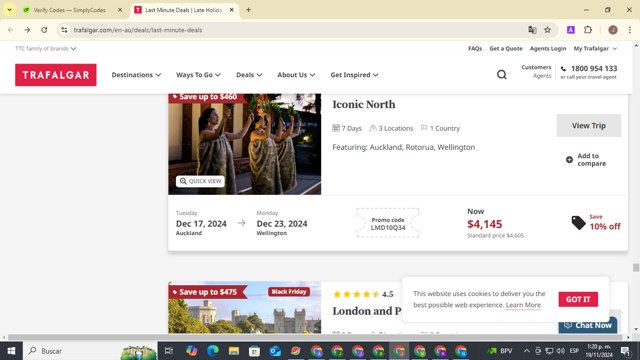Close the Verify Codes SimplyCodes tab
Image resolution: width=640 pixels, height=360 pixels.
tap(120, 10)
